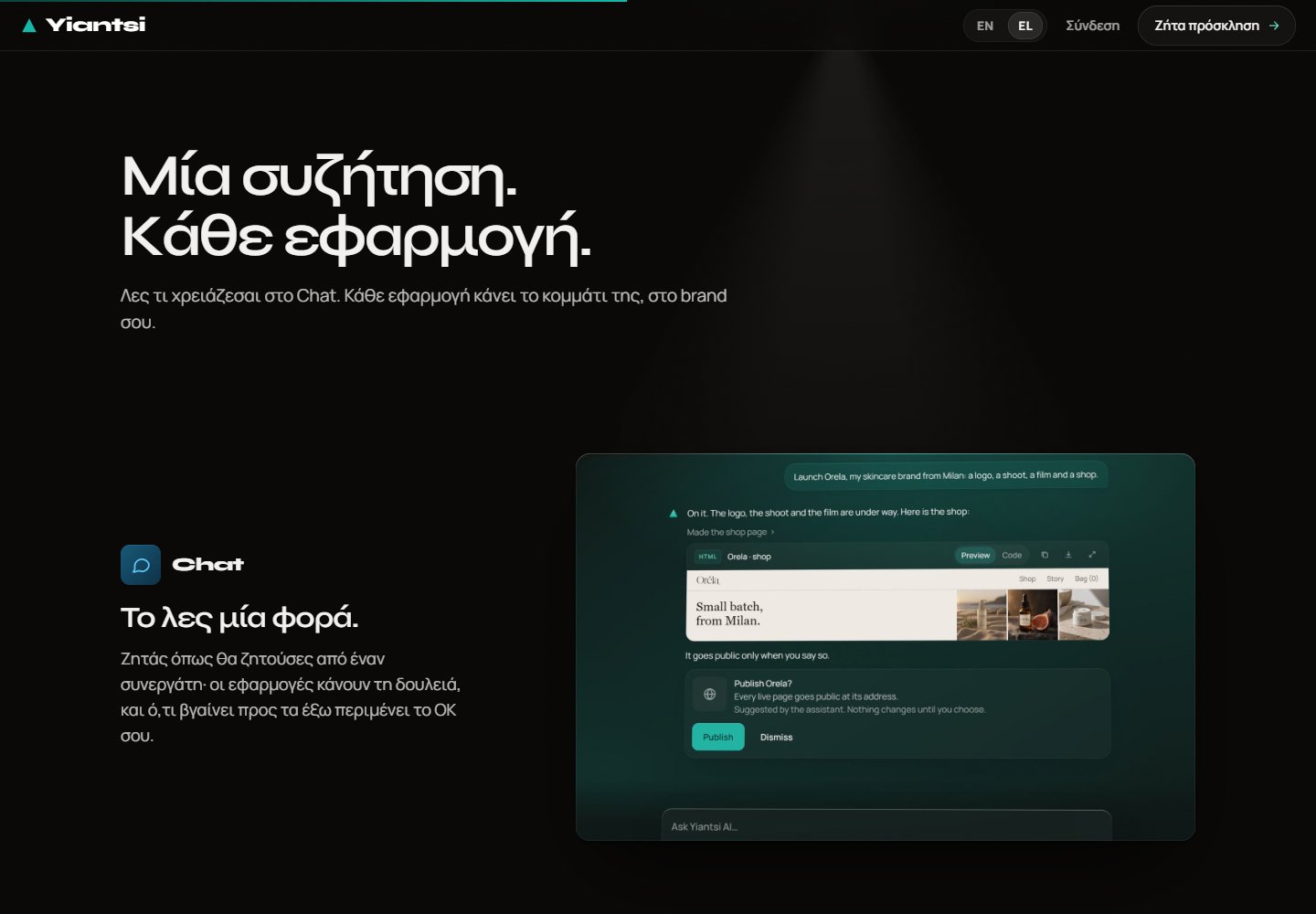Open Bag (0) in Orela preview
The width and height of the screenshot is (1316, 914).
click(x=1087, y=579)
